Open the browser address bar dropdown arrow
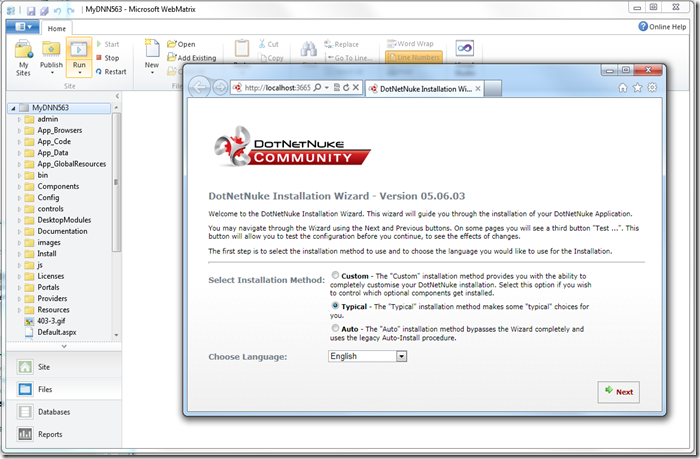Viewport: 700px width, 459px height. click(327, 88)
